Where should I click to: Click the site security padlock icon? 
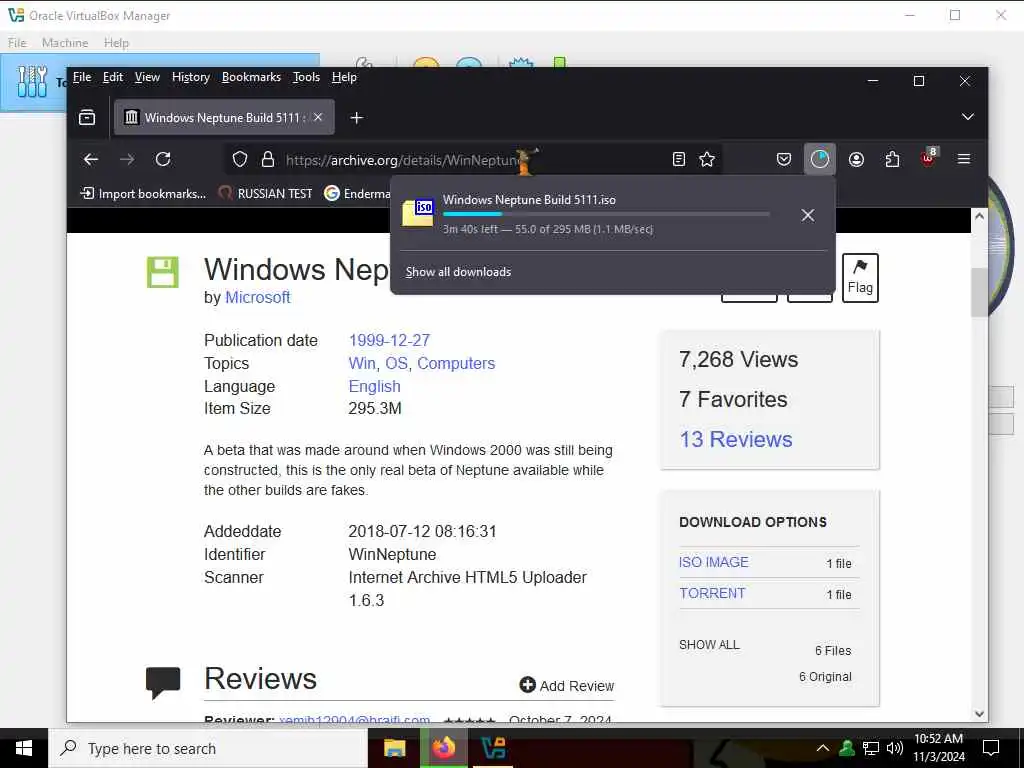click(x=267, y=159)
